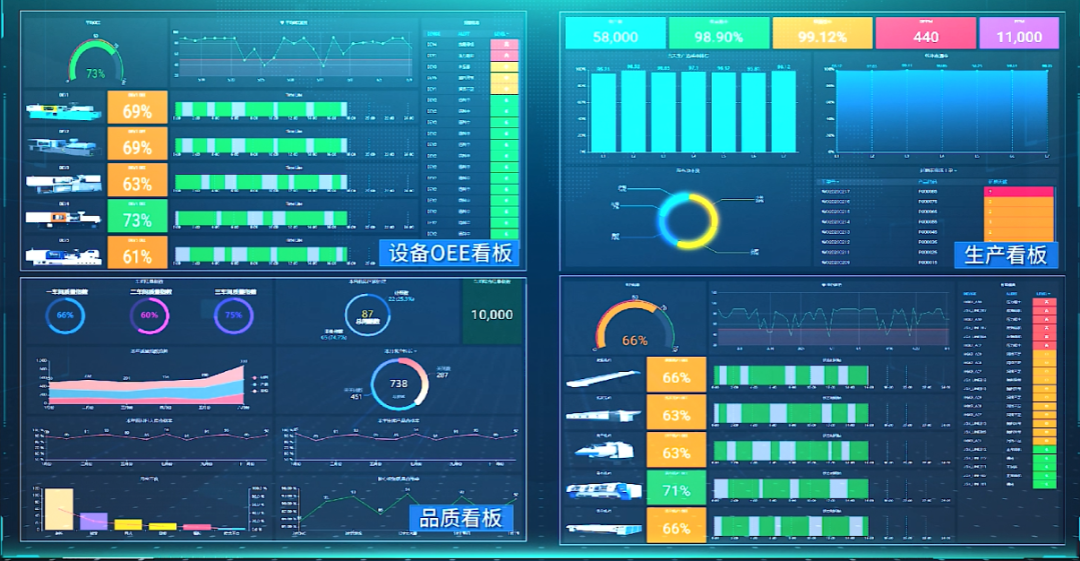Open the machine thumbnail beside the 61% tile
The image size is (1080, 561).
pyautogui.click(x=63, y=256)
